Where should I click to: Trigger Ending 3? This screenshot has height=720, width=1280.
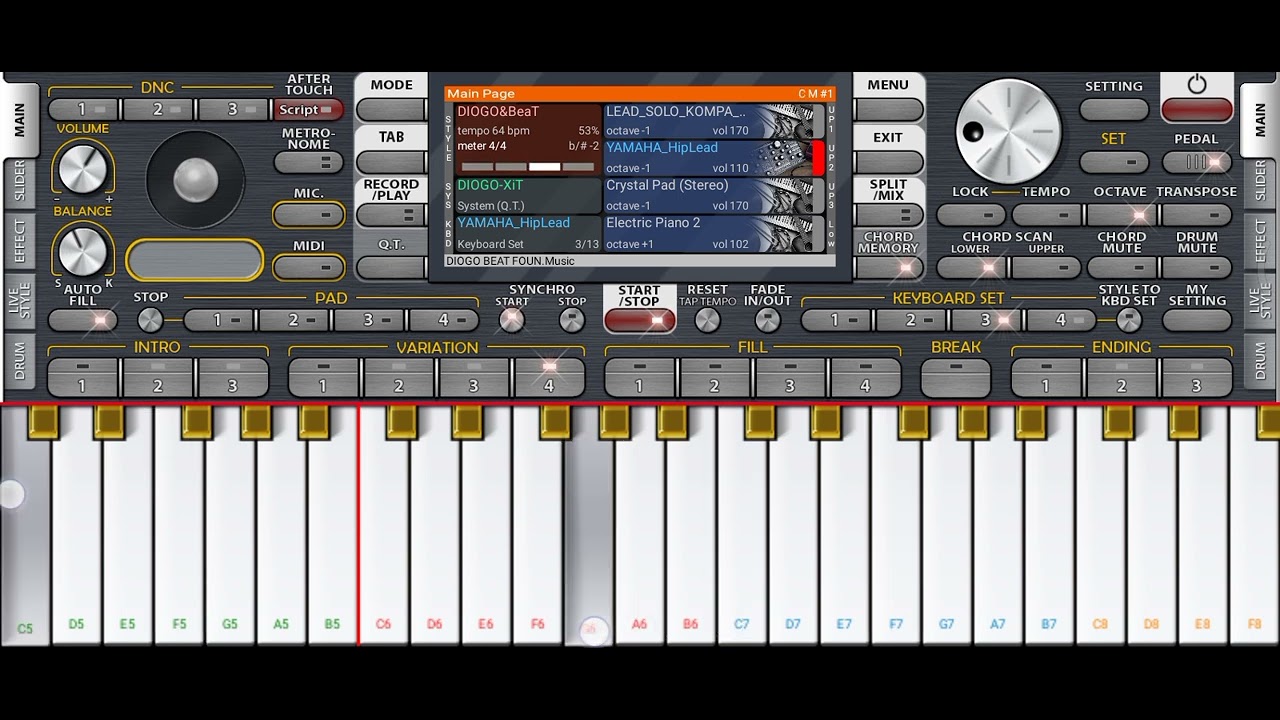[x=1197, y=378]
